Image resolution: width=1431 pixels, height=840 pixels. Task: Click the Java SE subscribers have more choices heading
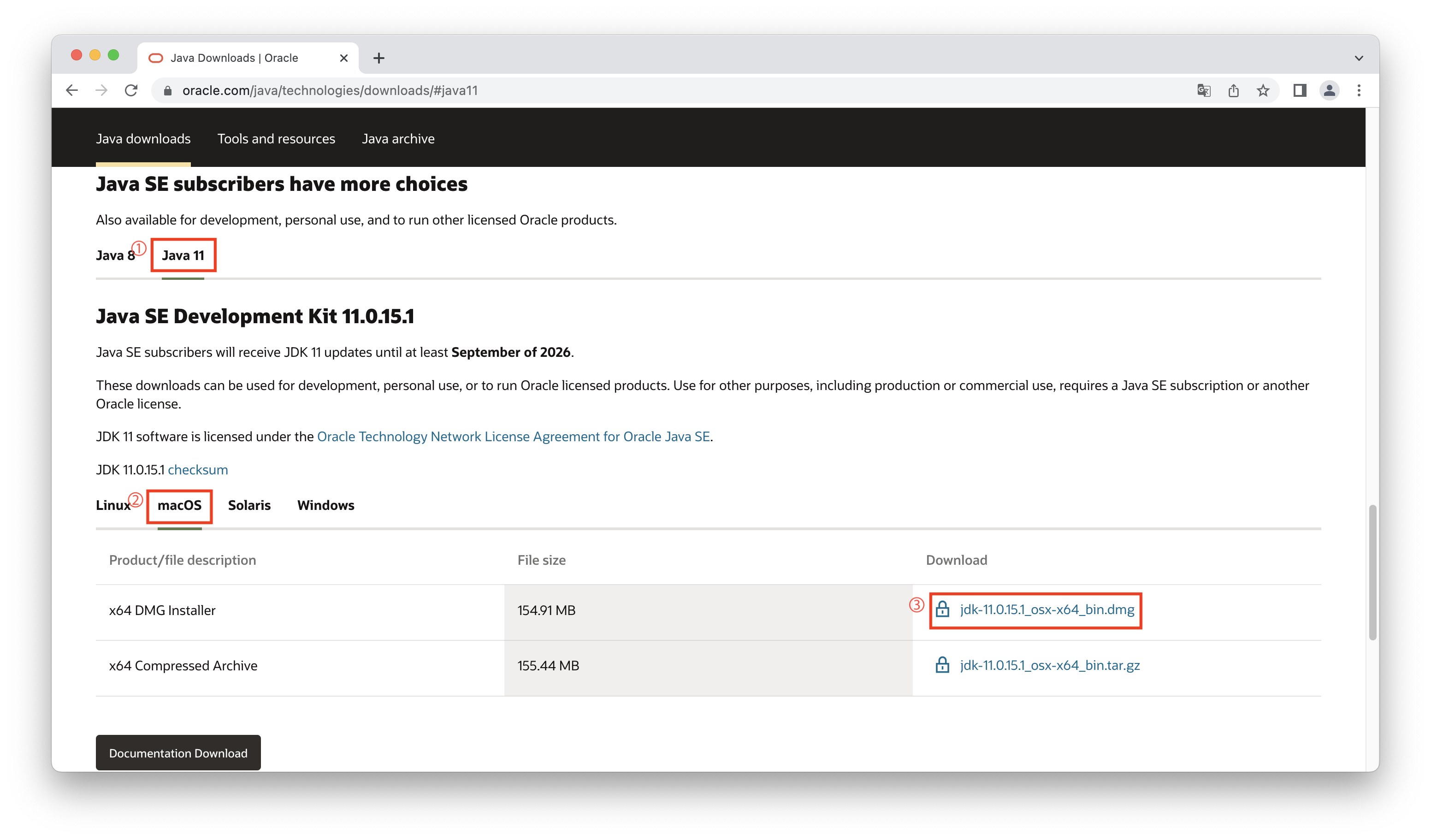point(282,184)
